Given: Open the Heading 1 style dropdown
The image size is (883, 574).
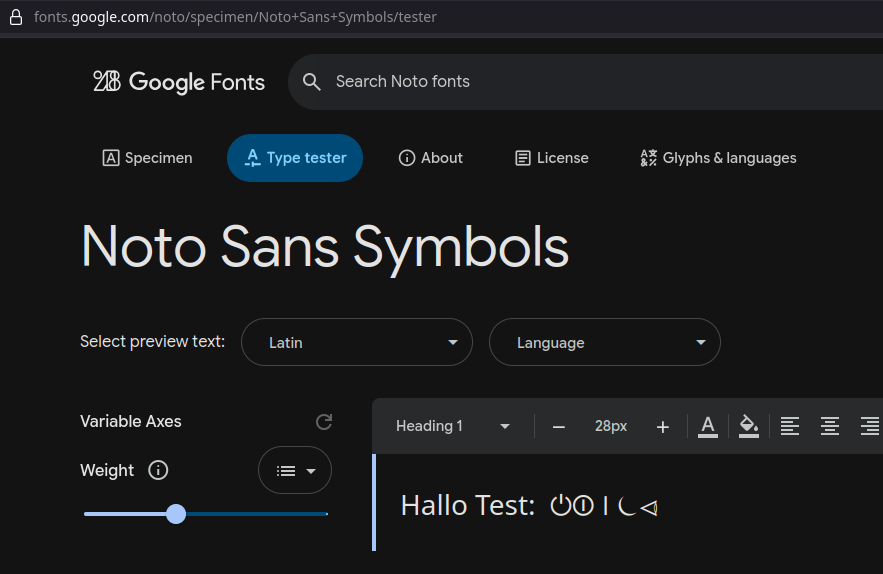Looking at the screenshot, I should (453, 427).
